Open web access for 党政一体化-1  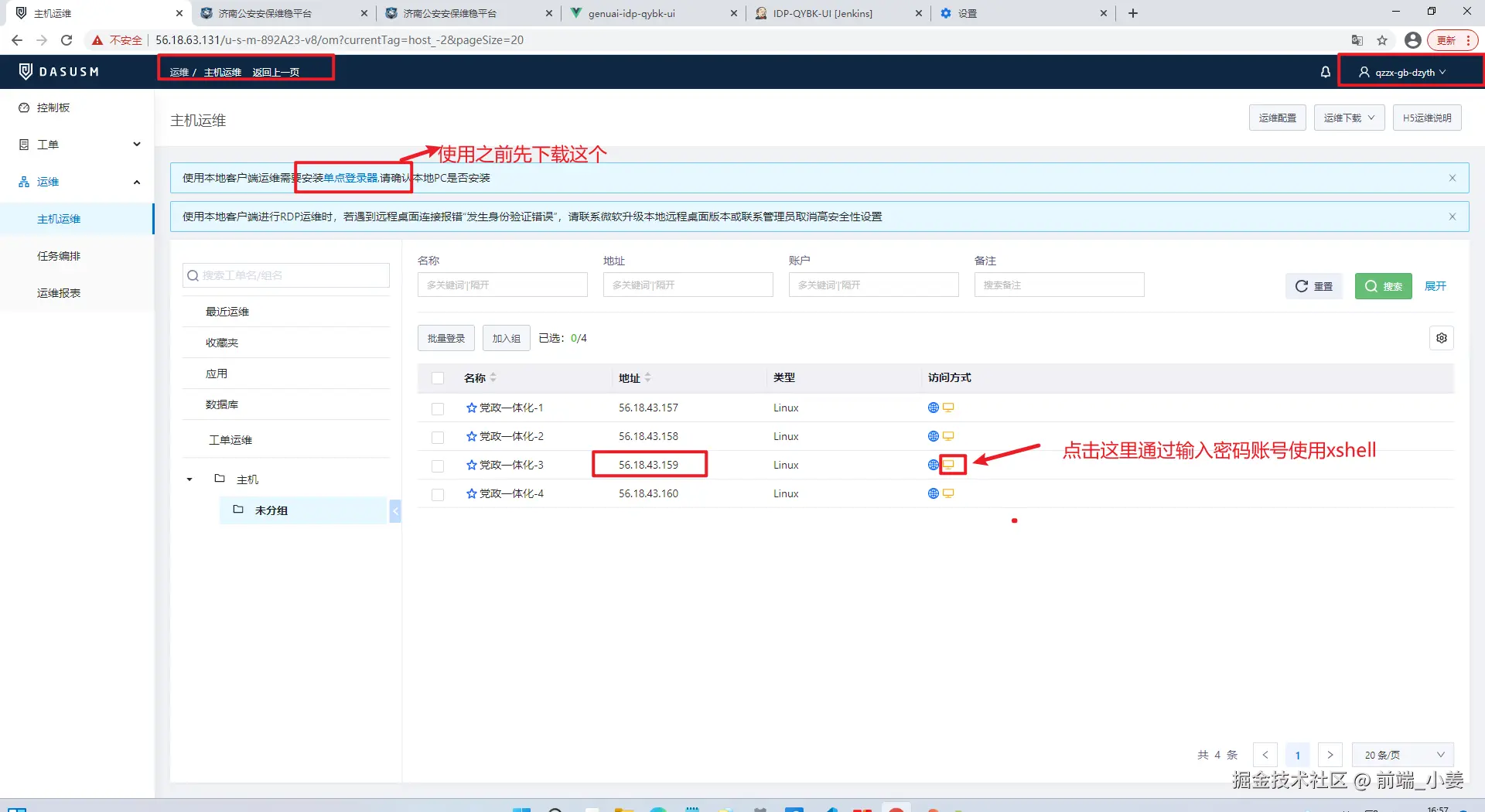(934, 408)
